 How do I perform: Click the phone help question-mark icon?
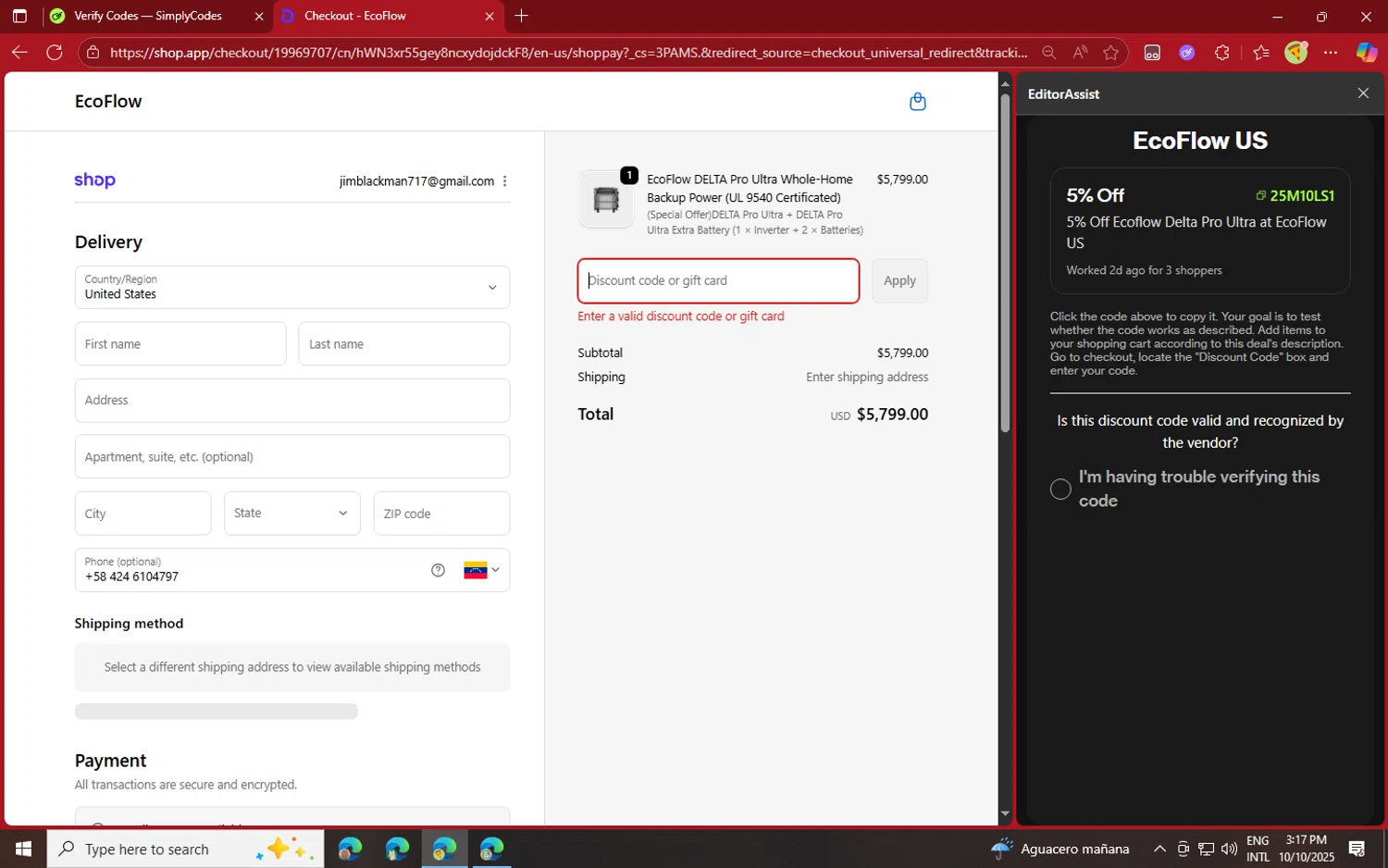tap(439, 570)
